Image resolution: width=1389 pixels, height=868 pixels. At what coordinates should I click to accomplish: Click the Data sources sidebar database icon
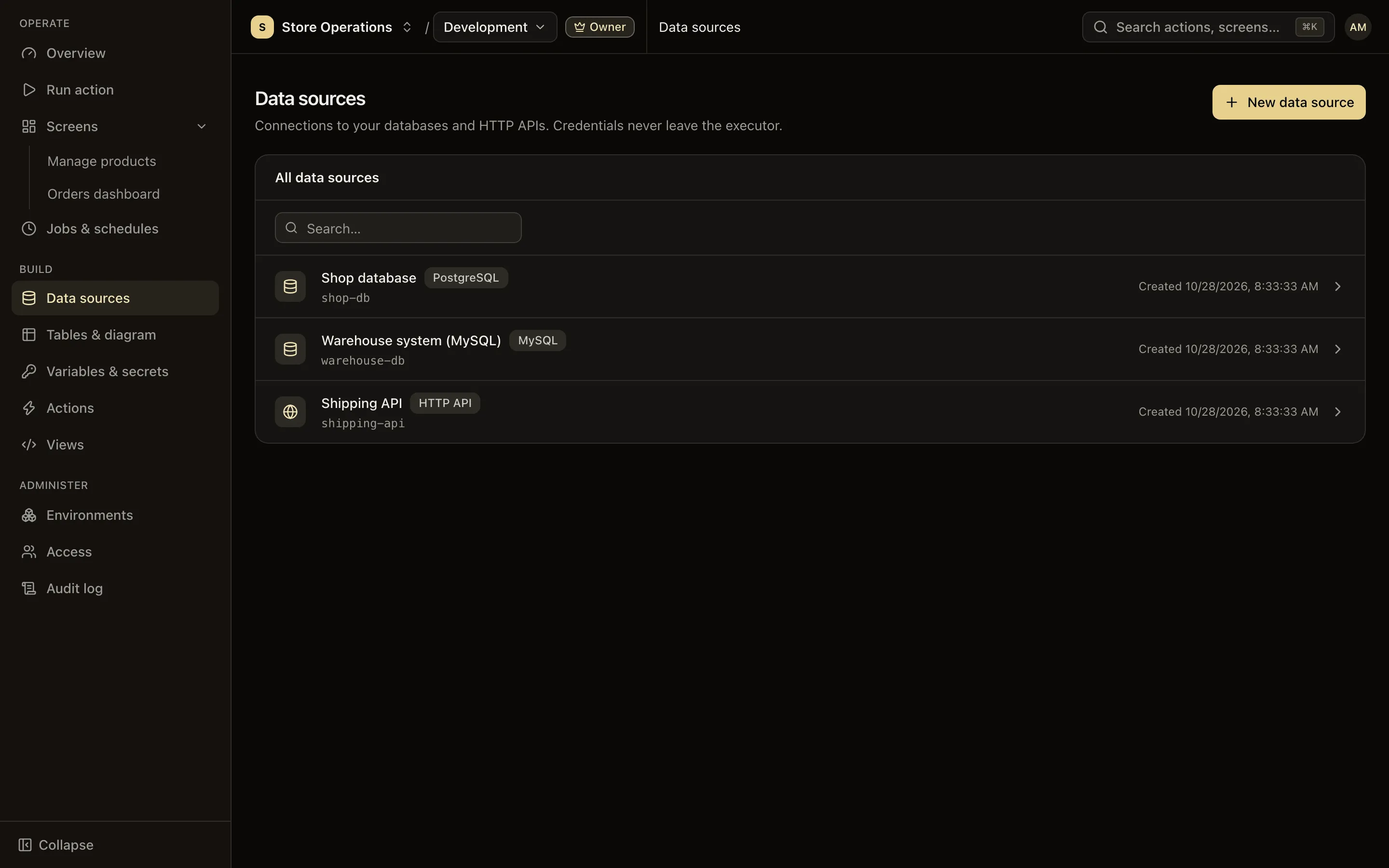pyautogui.click(x=29, y=298)
